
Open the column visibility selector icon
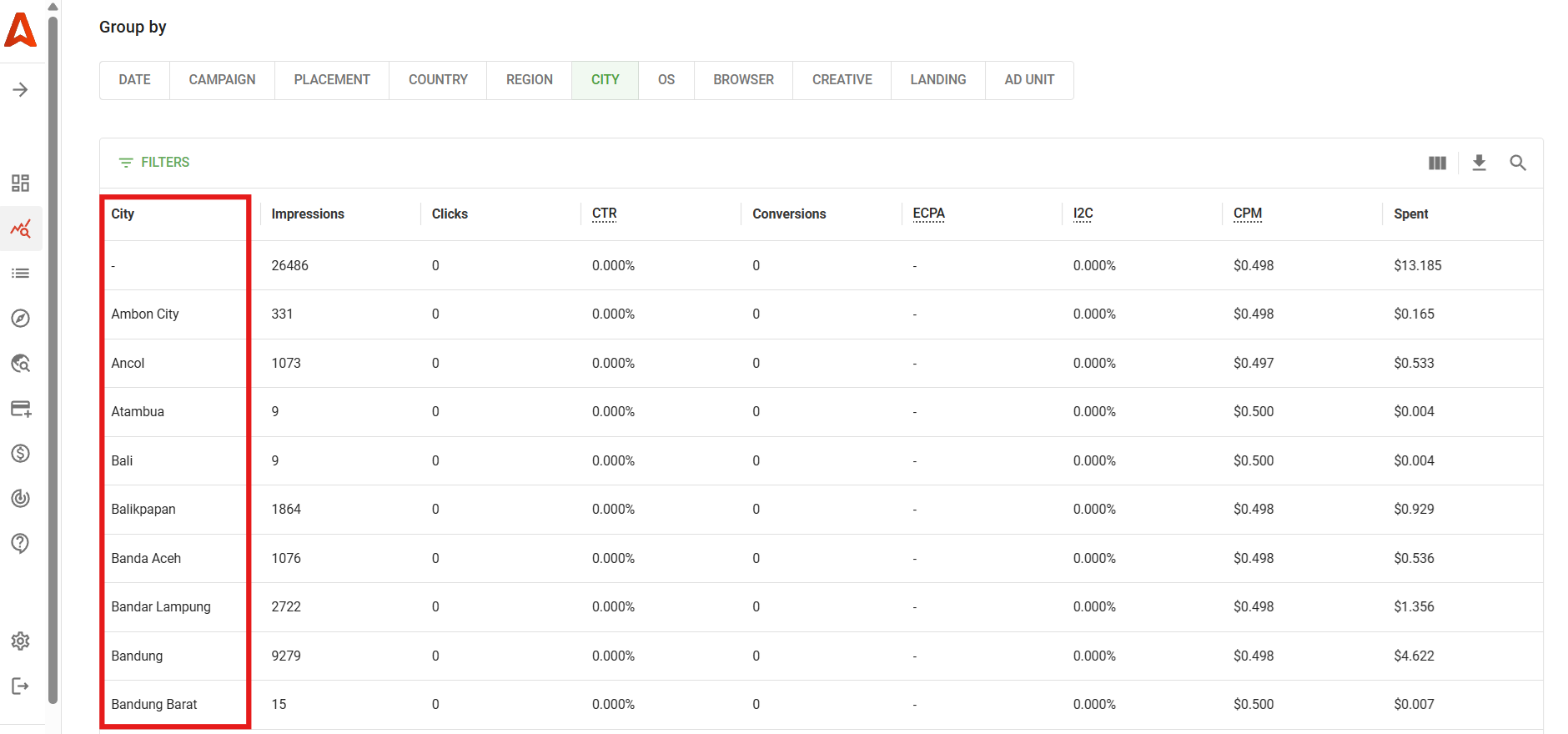1437,163
